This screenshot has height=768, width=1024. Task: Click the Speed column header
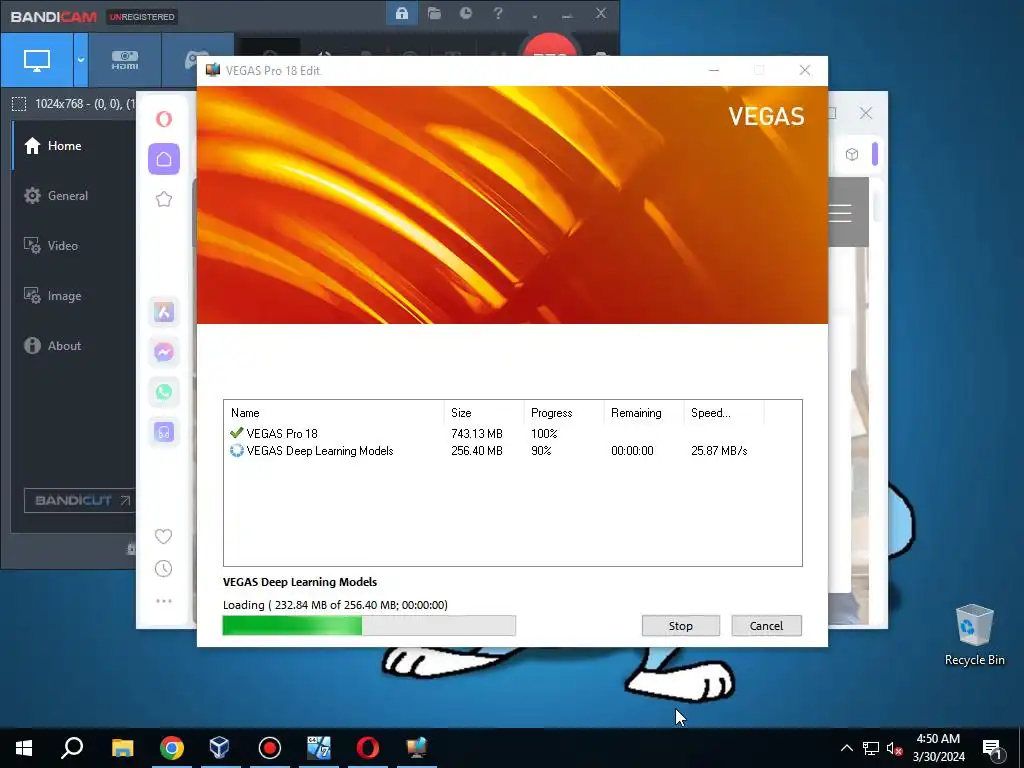(724, 413)
